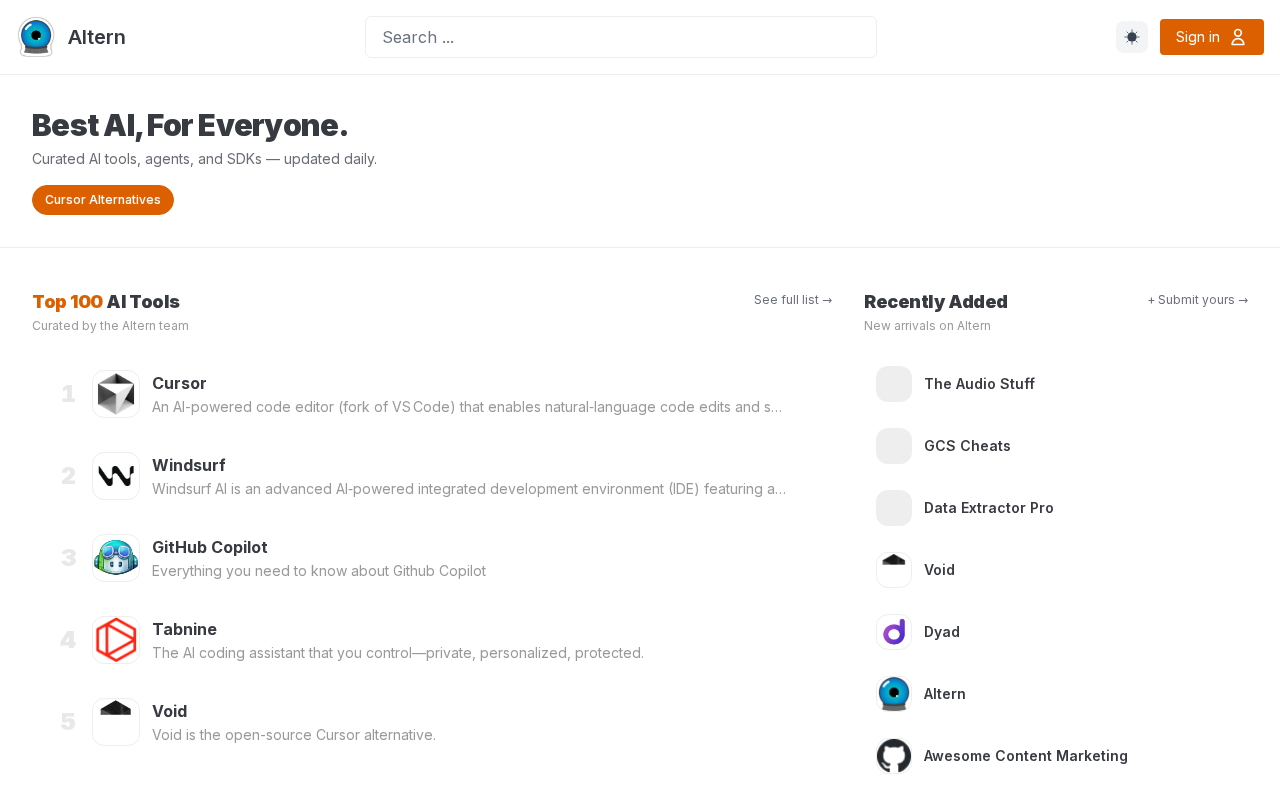The height and width of the screenshot is (800, 1280).
Task: Open the Data Extractor Pro entry
Action: [1056, 508]
